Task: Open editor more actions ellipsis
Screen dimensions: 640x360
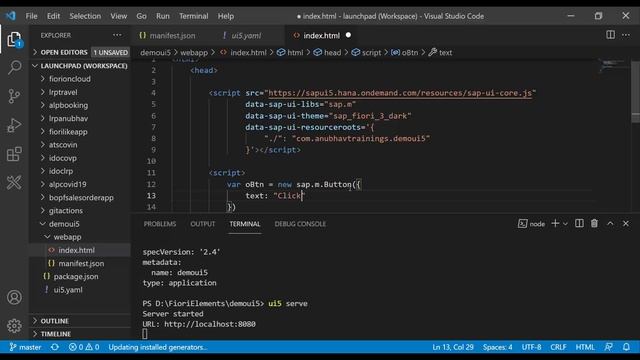Action: pos(626,35)
